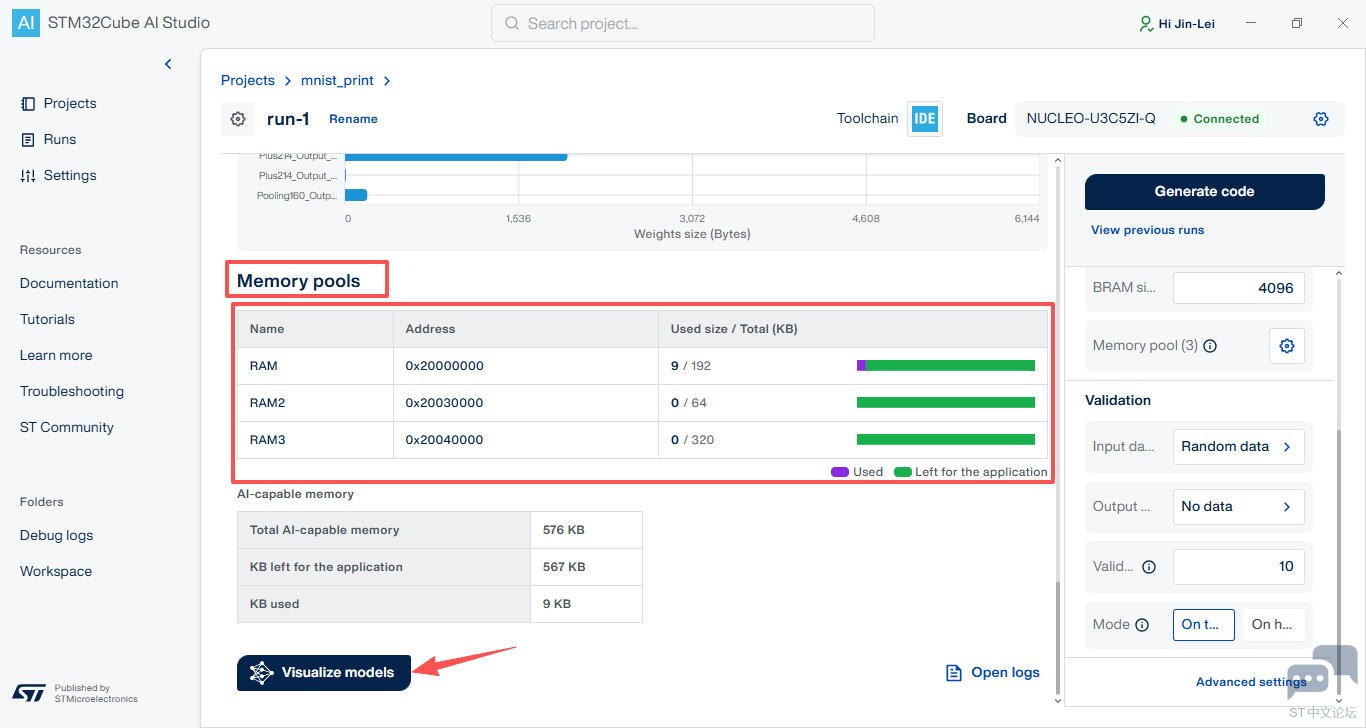Image resolution: width=1366 pixels, height=728 pixels.
Task: Click the search magnifier icon
Action: tap(512, 23)
